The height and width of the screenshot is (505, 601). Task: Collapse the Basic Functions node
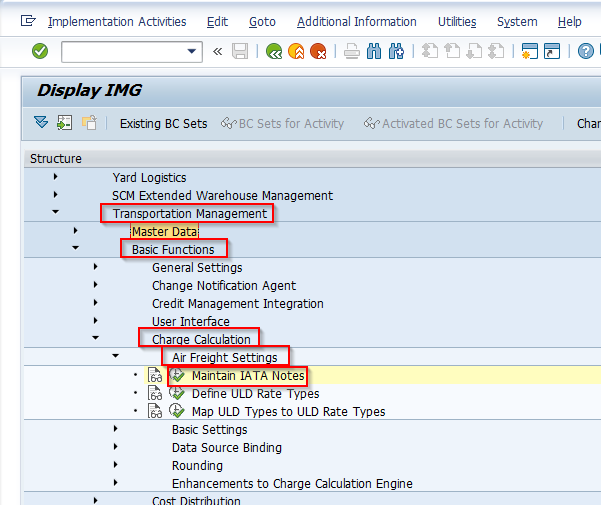[x=76, y=248]
